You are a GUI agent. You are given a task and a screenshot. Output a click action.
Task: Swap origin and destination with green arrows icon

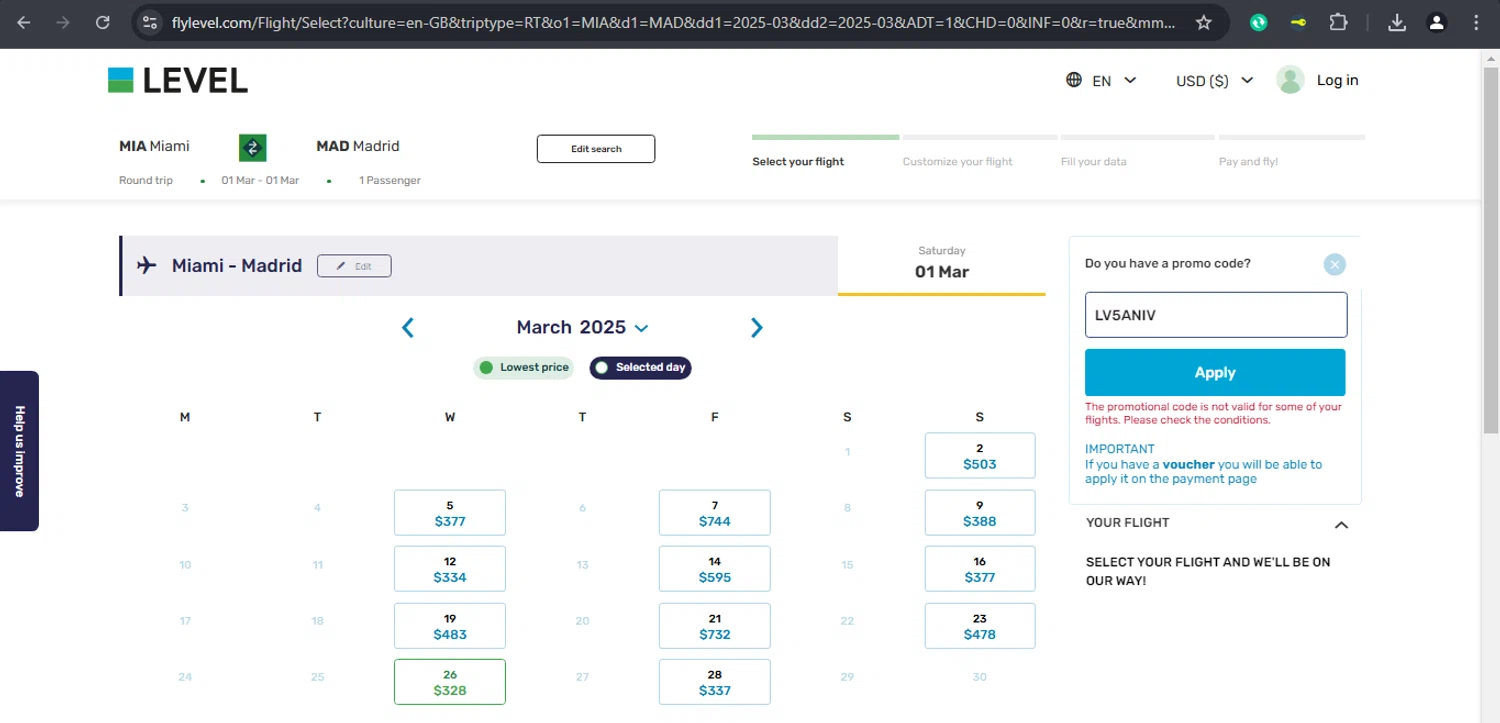pyautogui.click(x=252, y=148)
